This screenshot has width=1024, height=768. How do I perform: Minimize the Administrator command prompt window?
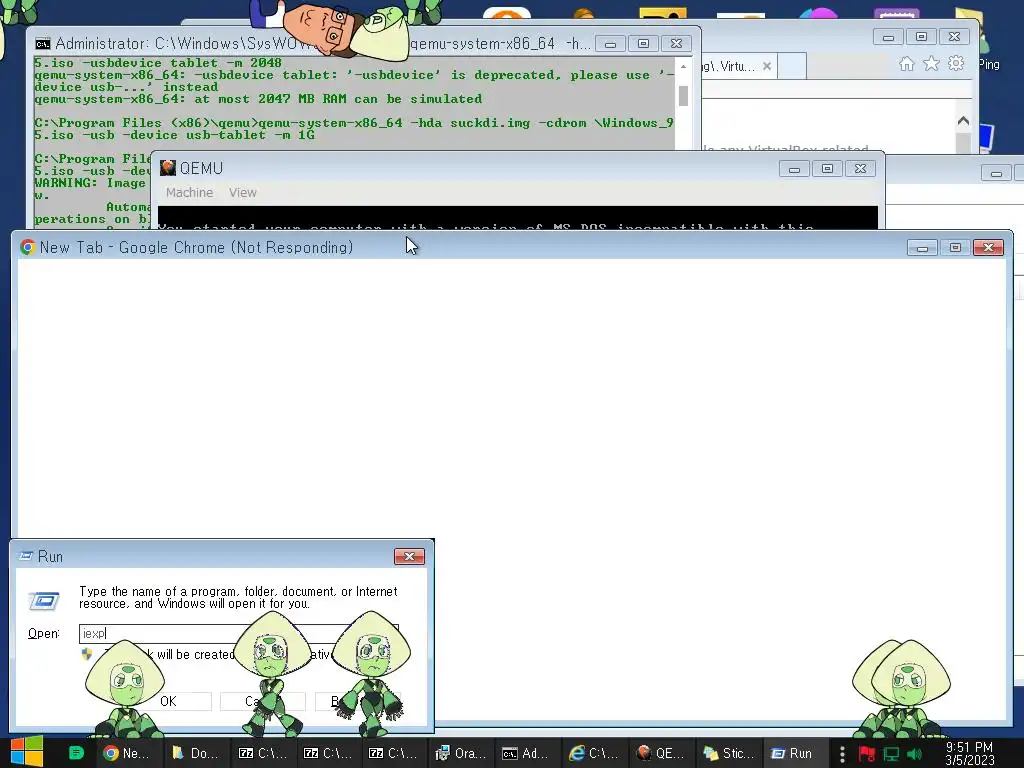(x=610, y=44)
